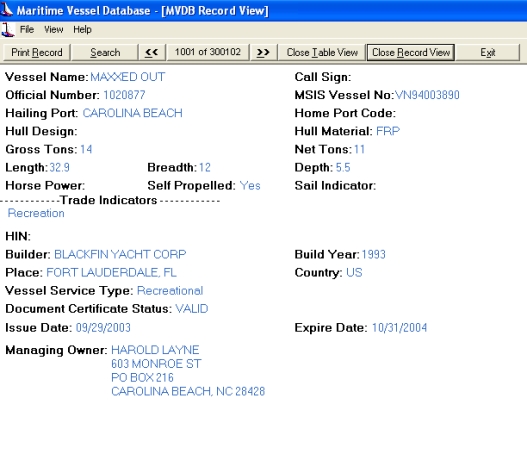
Task: Open the View menu
Action: 54,30
